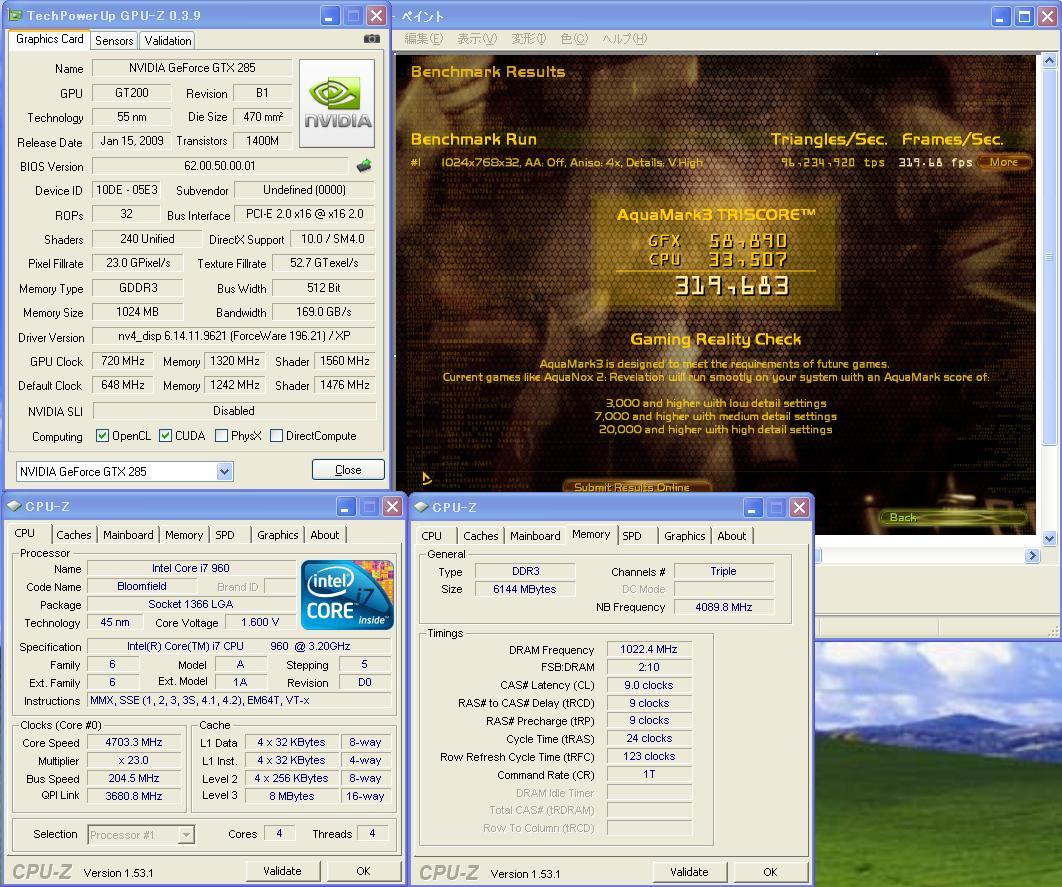Viewport: 1062px width, 887px height.
Task: Open Memory tab in left CPU-Z window
Action: (x=184, y=535)
